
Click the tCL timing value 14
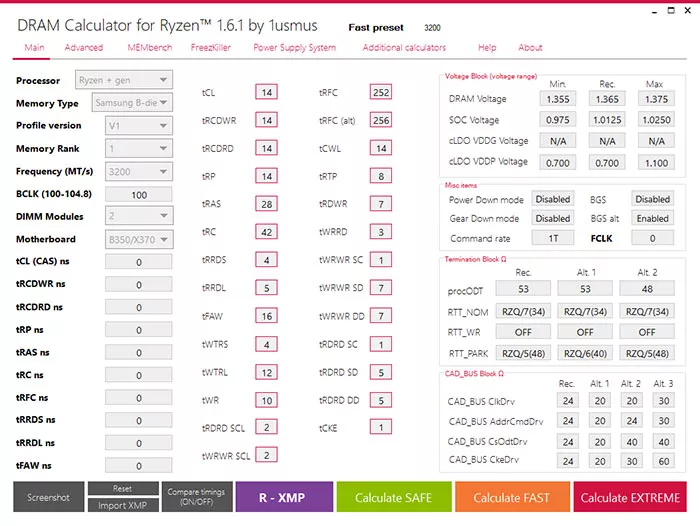pos(267,92)
